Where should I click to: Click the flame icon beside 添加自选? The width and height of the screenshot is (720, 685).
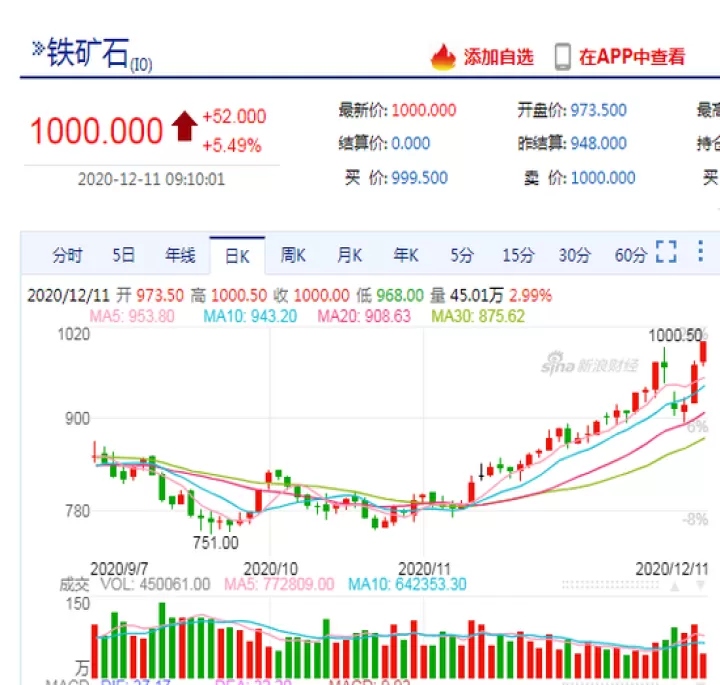click(x=443, y=57)
